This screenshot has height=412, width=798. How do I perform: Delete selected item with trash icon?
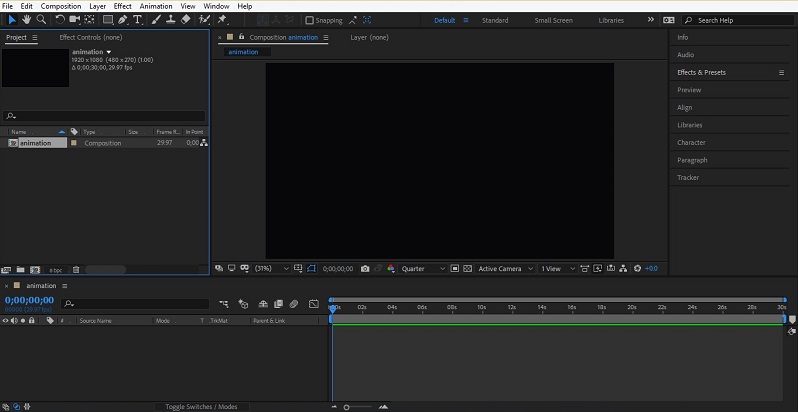coord(76,269)
